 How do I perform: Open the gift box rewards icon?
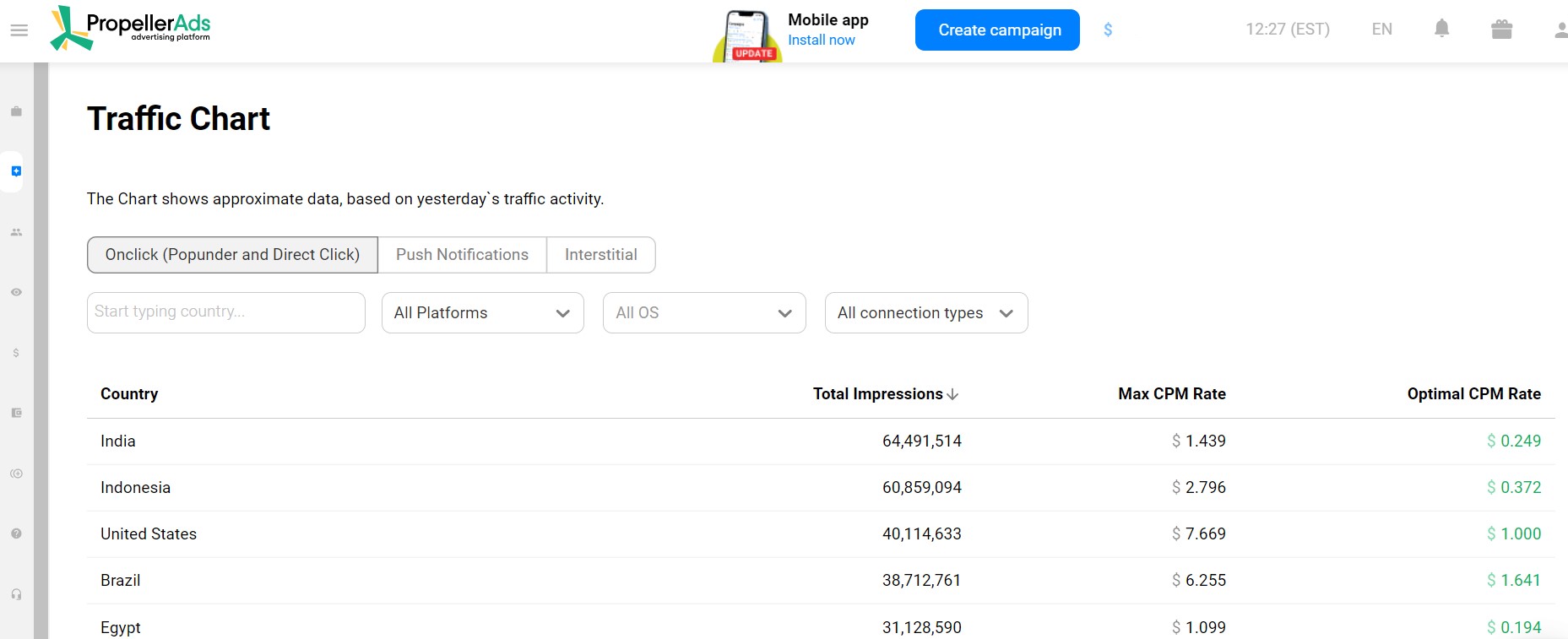1501,30
